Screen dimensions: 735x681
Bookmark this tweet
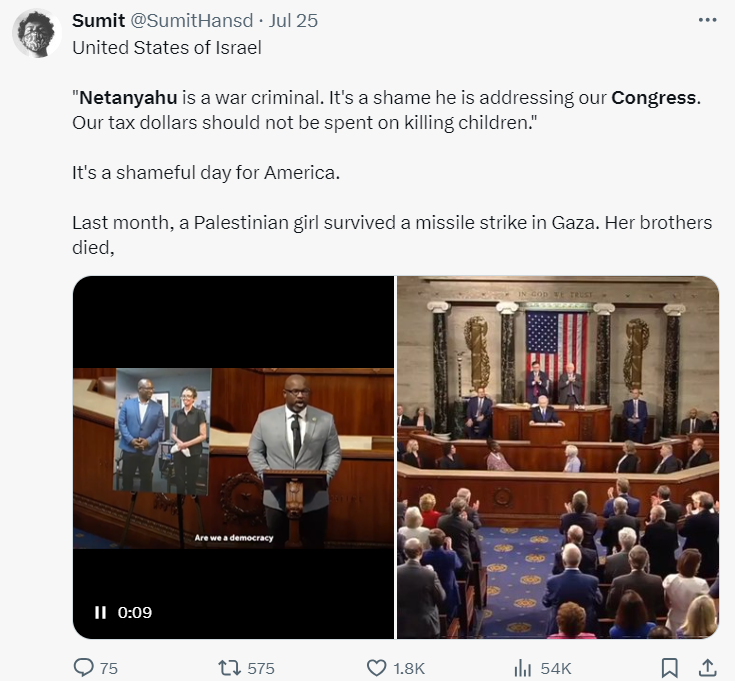point(670,668)
